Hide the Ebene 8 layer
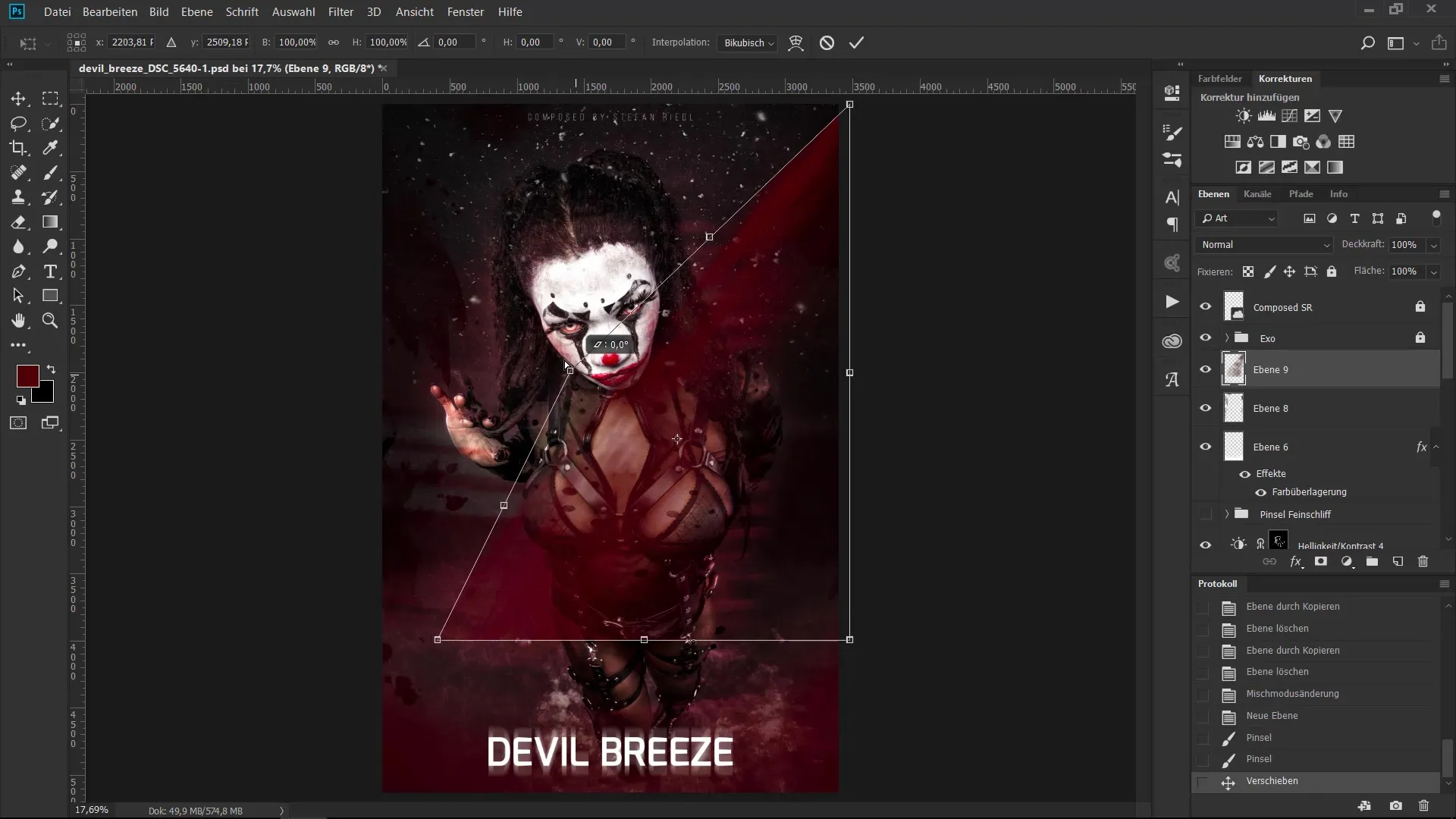 coord(1206,408)
